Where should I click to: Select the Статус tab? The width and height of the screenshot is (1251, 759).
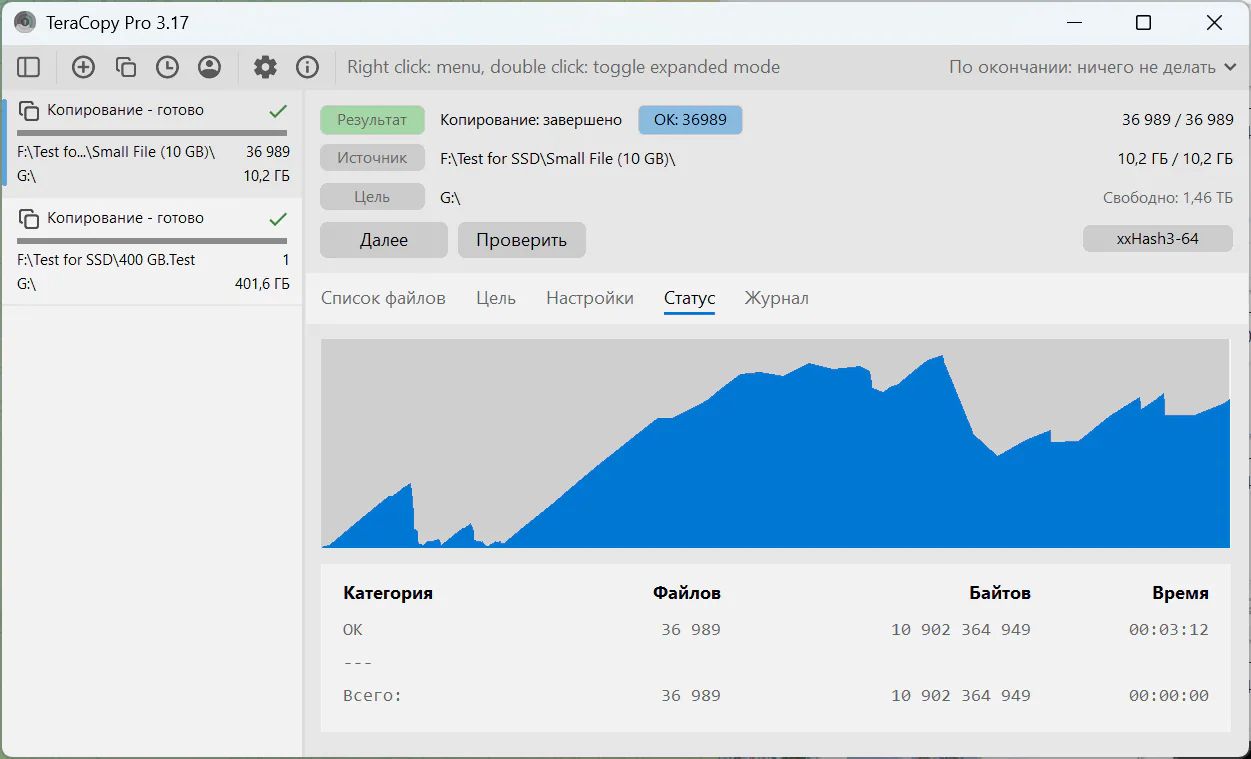coord(689,298)
